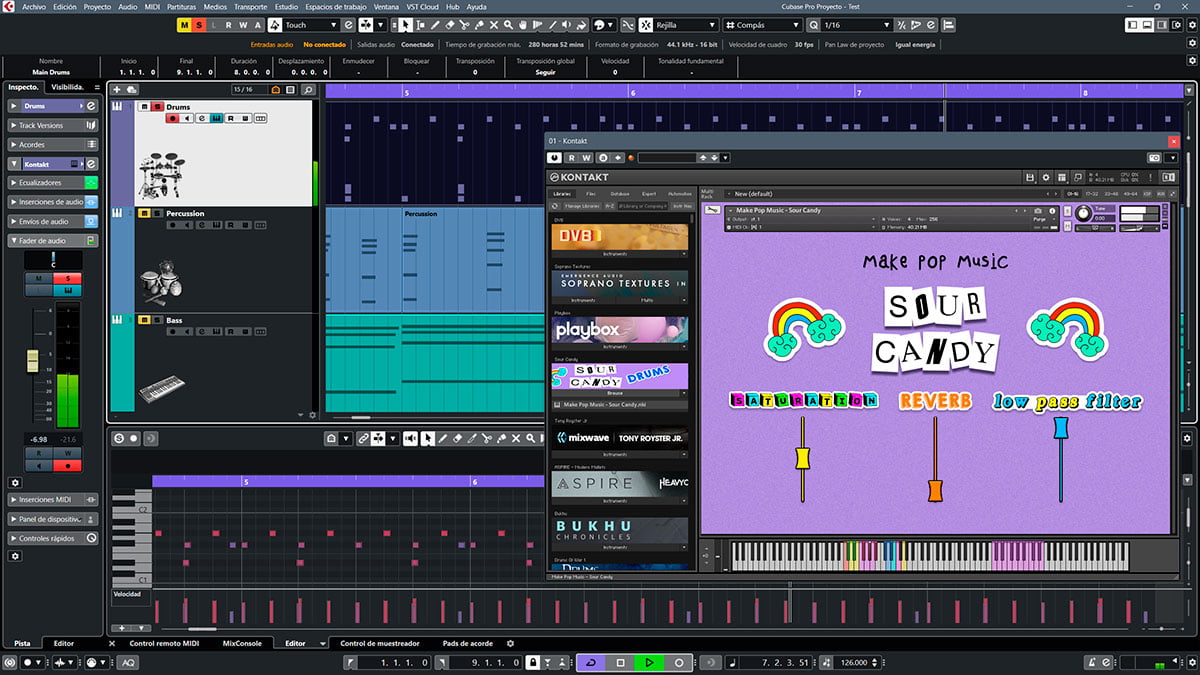Open the VST Cloud menu
Viewport: 1200px width, 675px height.
420,6
